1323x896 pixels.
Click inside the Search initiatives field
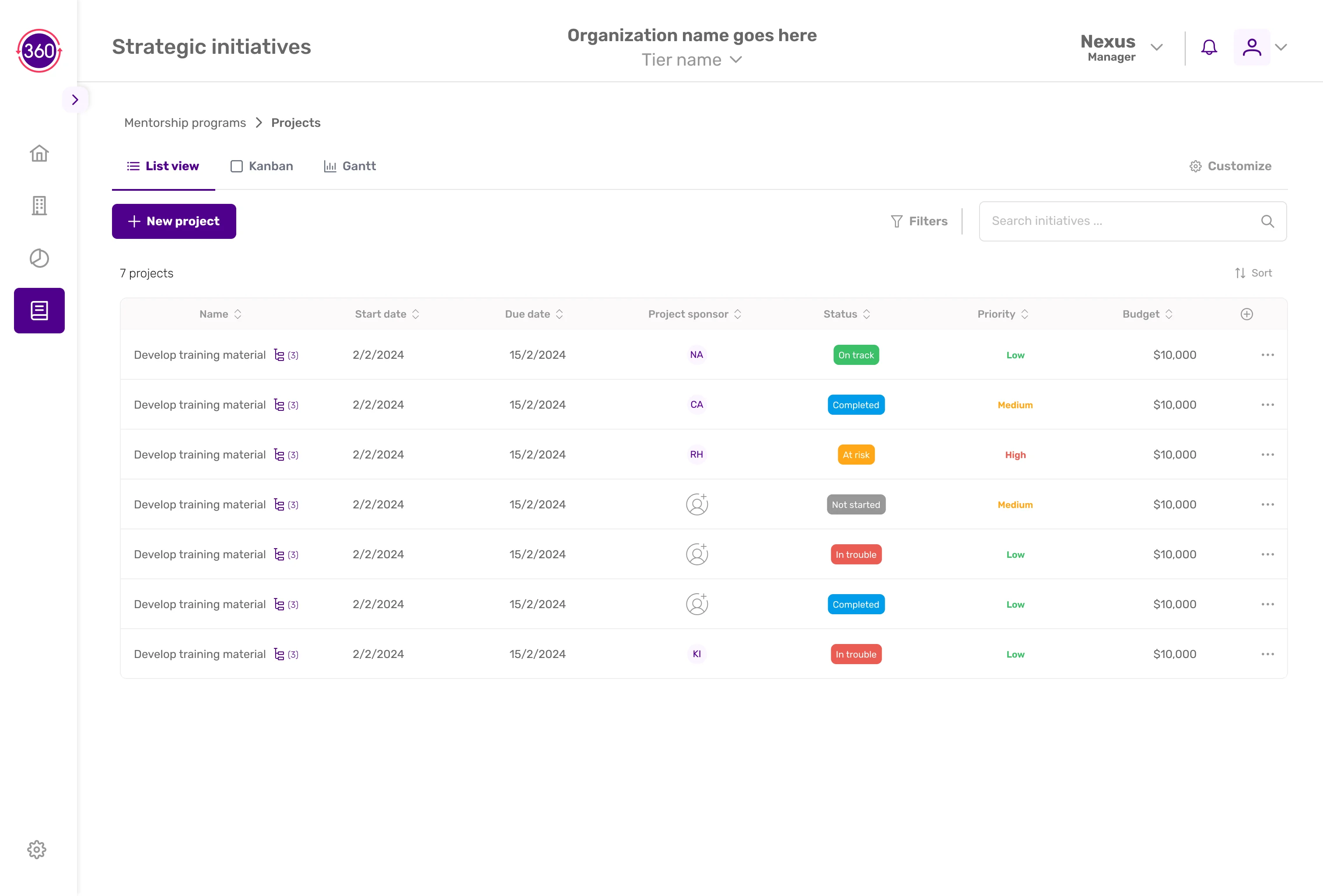tap(1110, 221)
